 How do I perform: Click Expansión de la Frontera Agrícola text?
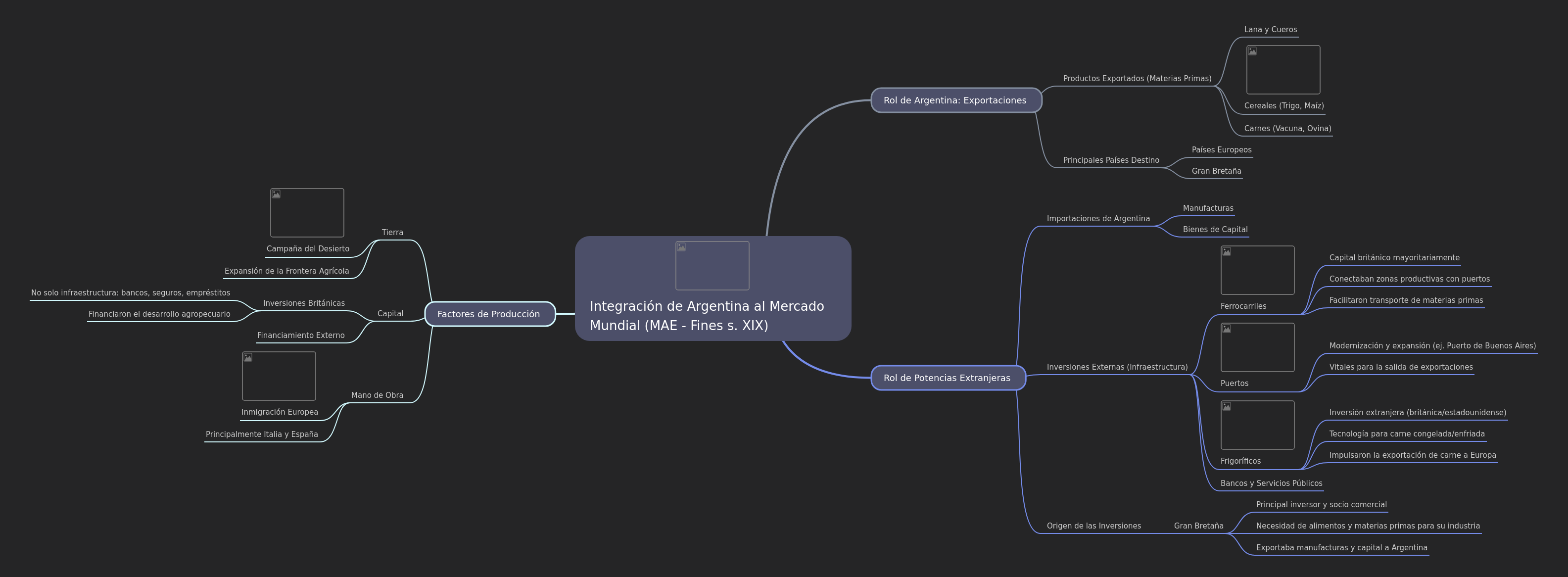click(x=286, y=271)
